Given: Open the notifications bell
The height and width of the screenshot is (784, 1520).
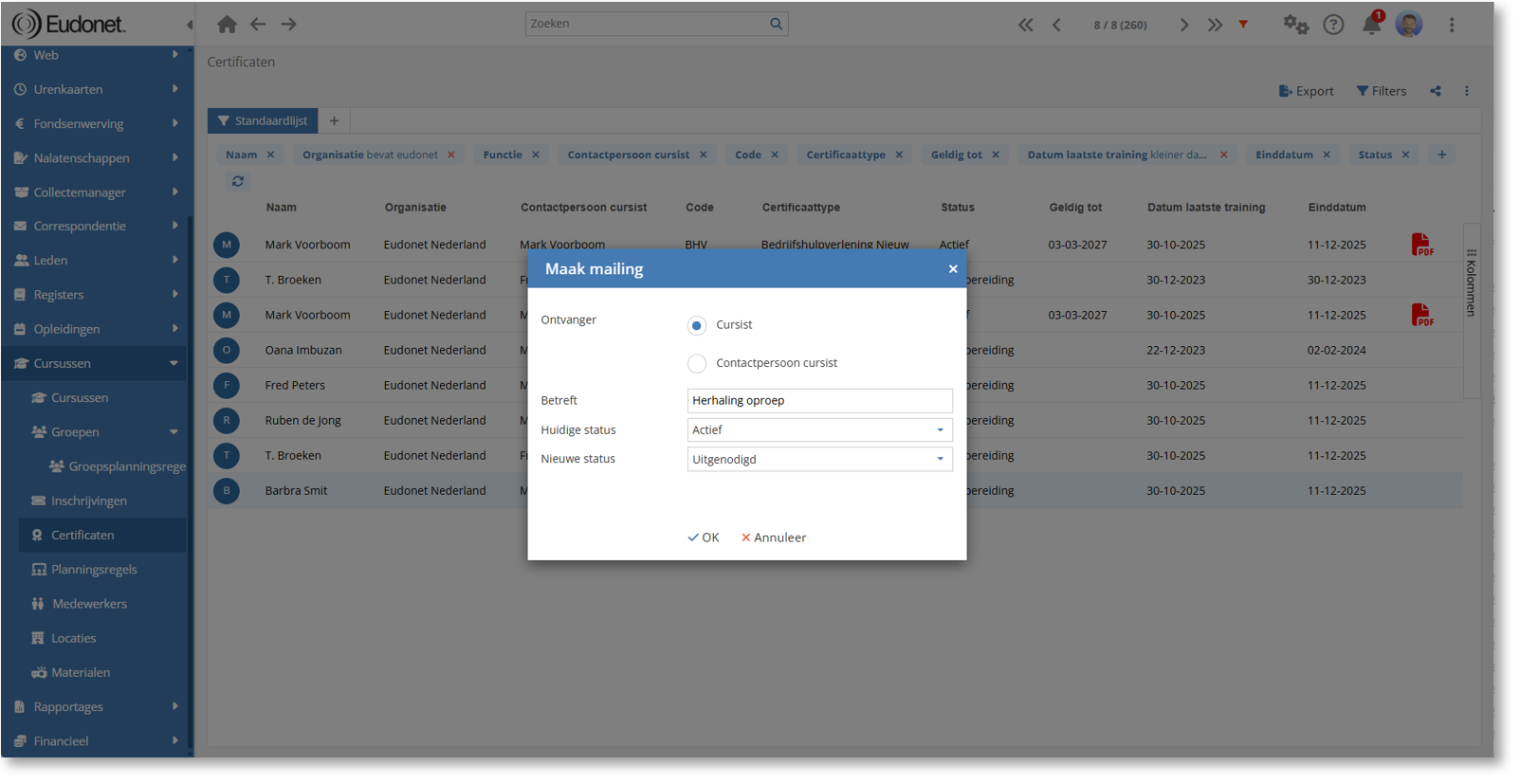Looking at the screenshot, I should coord(1371,25).
